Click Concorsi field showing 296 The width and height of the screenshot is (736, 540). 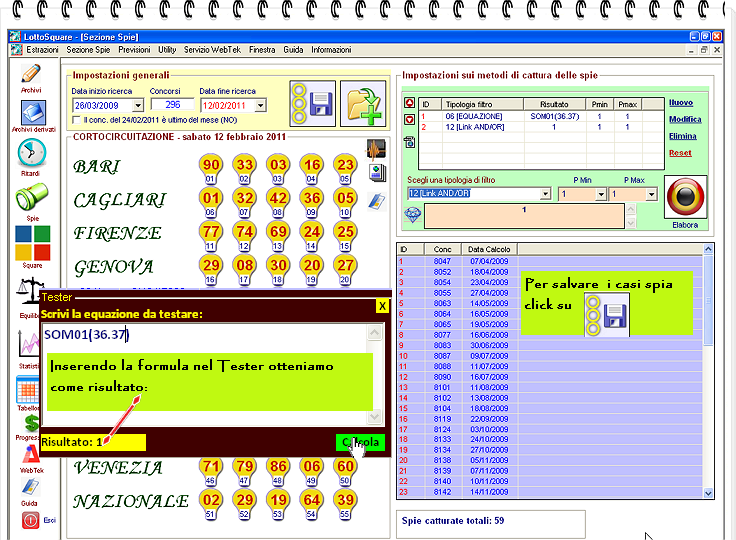click(x=172, y=105)
